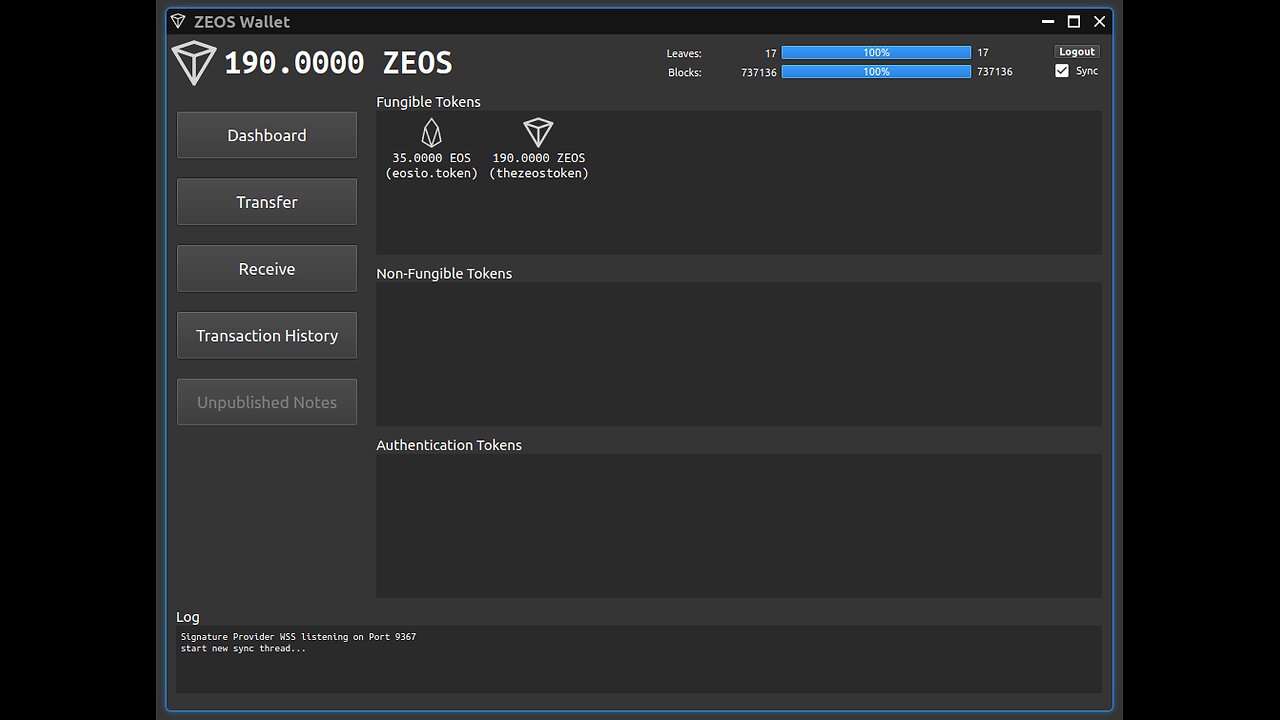Click the 190.0000 ZEOS header balance
This screenshot has height=720, width=1280.
click(338, 63)
